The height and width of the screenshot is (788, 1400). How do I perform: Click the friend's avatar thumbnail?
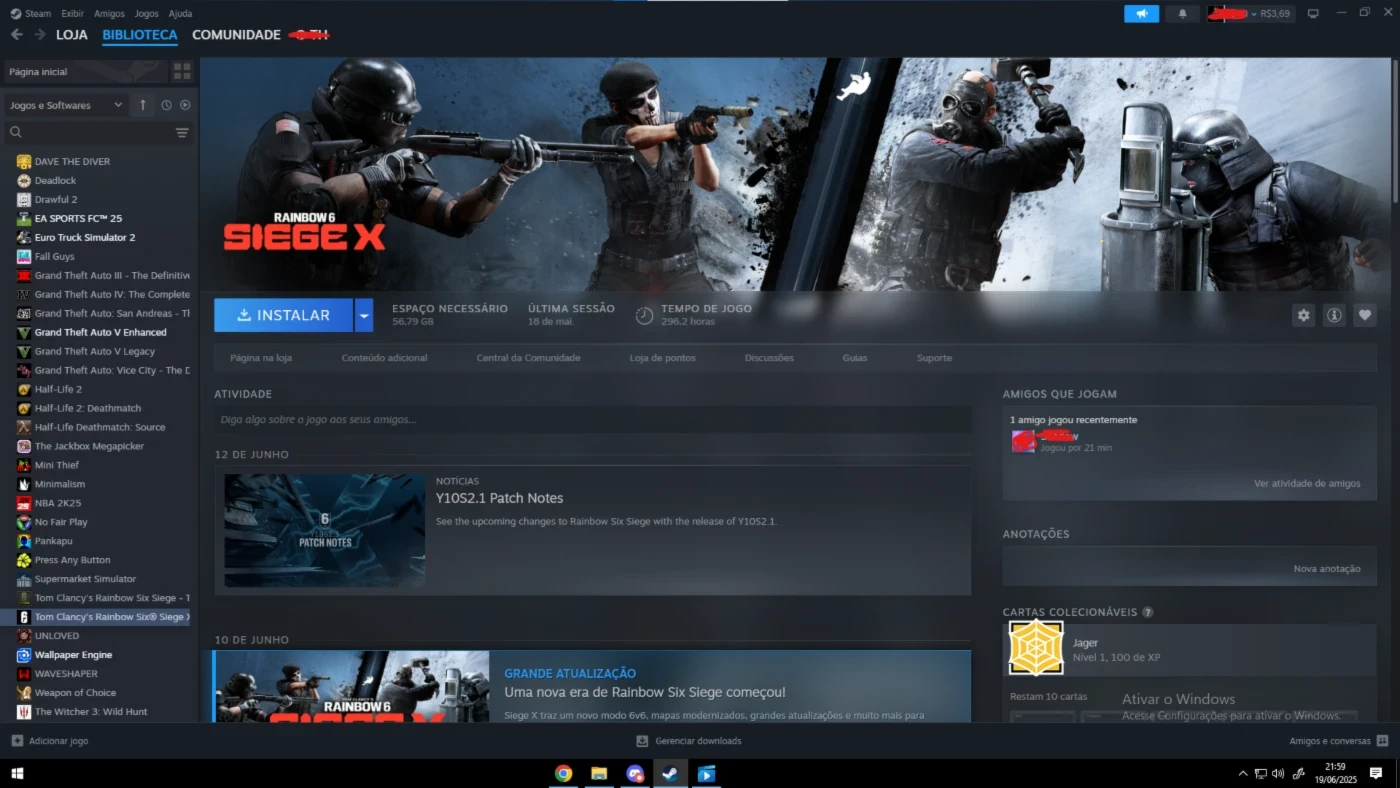1023,442
